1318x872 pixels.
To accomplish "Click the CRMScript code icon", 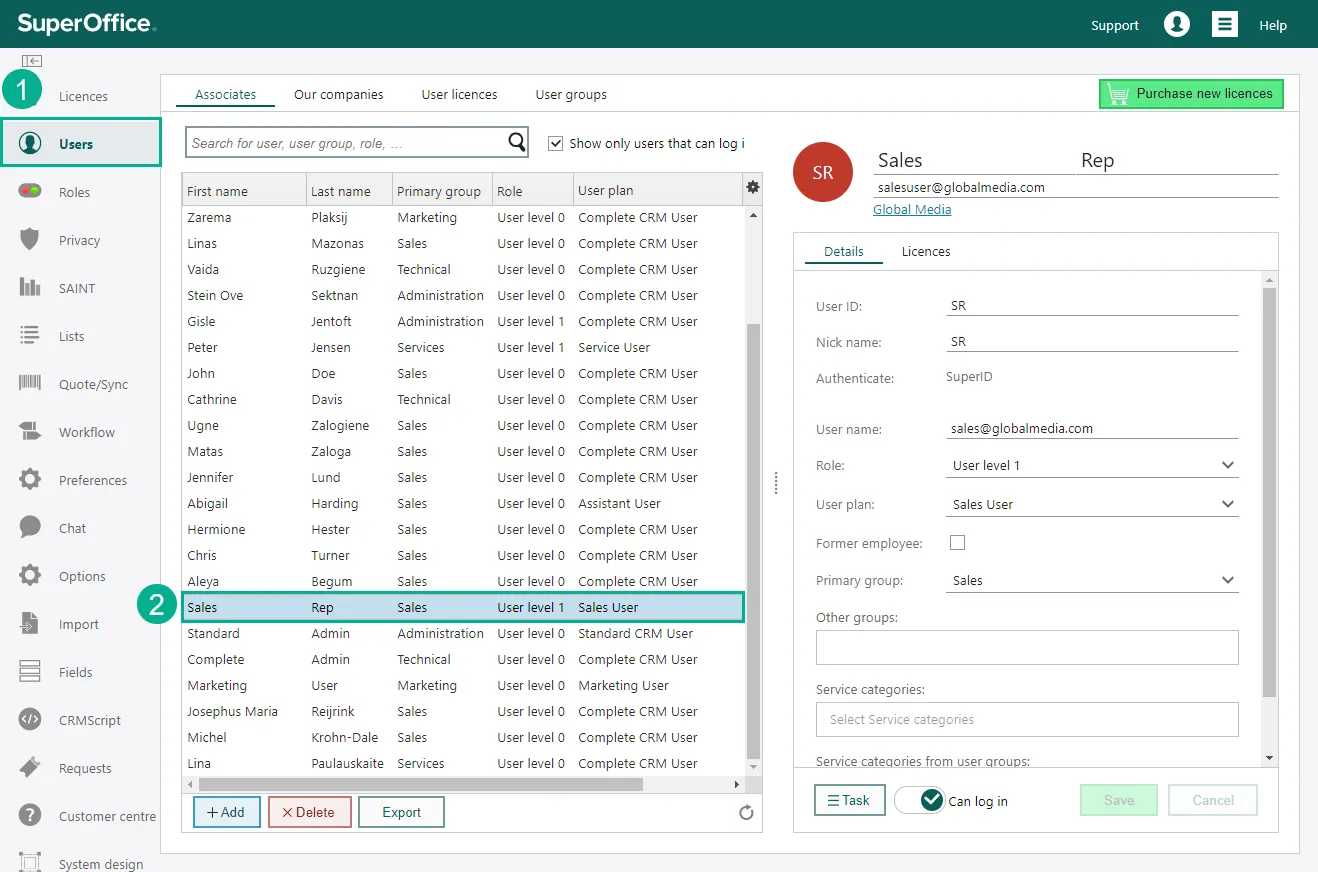I will click(30, 719).
